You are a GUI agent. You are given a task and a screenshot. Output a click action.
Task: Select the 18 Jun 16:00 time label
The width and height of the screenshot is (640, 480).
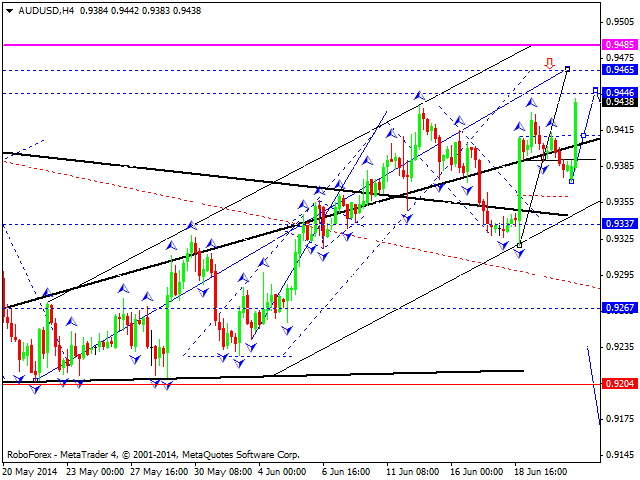click(541, 472)
